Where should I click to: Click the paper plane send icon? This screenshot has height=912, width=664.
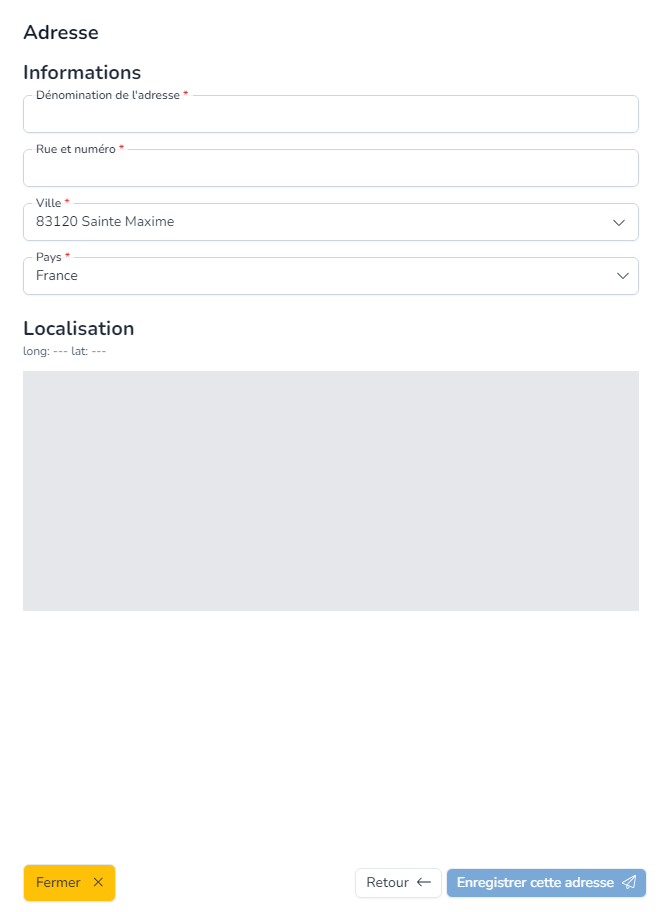pyautogui.click(x=629, y=882)
